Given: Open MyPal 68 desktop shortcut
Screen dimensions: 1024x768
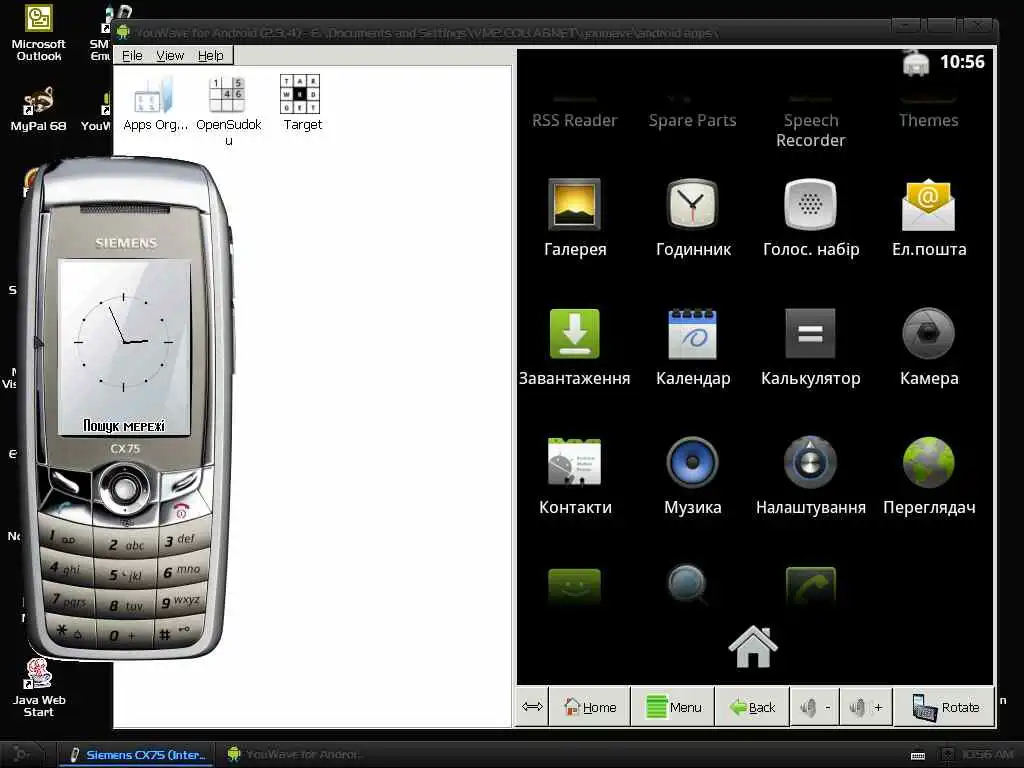Looking at the screenshot, I should (38, 110).
